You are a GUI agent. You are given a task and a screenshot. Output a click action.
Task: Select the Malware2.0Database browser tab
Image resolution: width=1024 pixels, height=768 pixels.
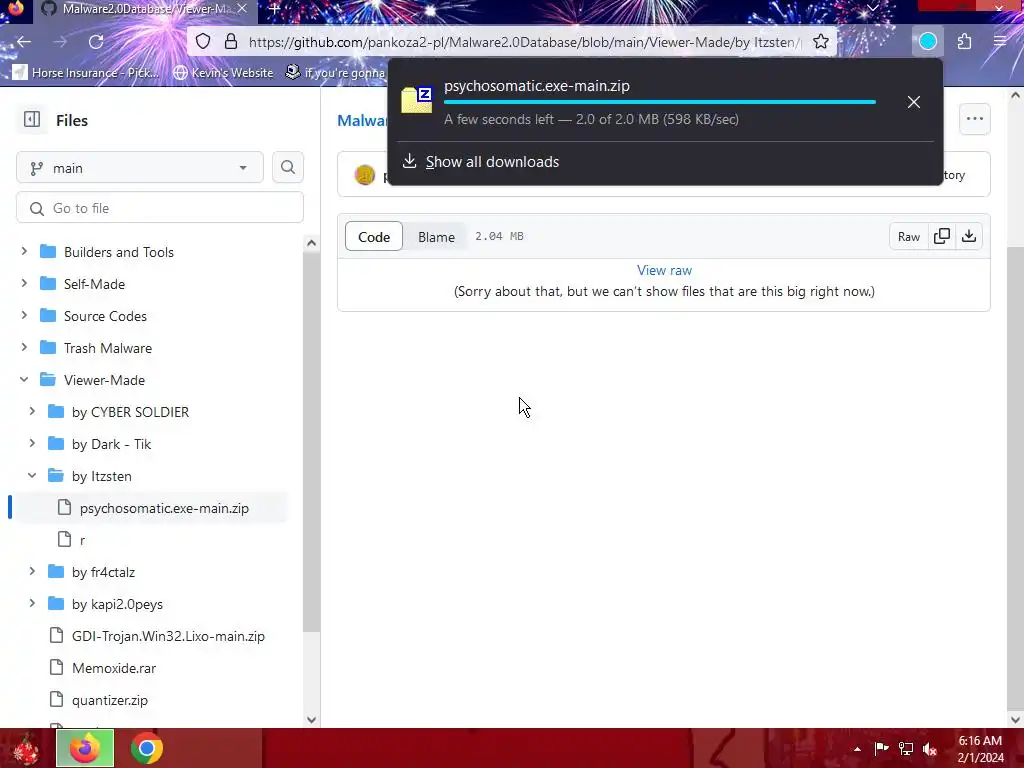point(144,9)
